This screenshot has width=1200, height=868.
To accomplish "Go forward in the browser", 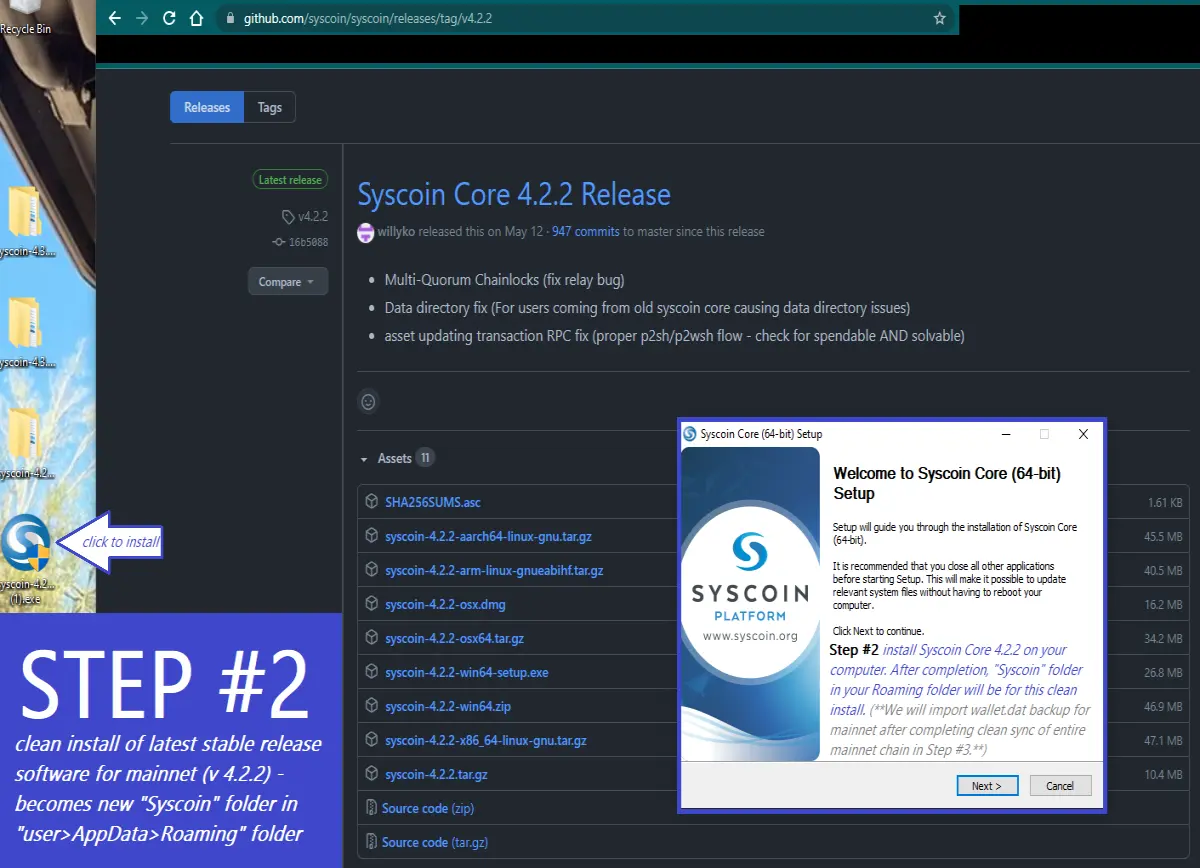I will tap(141, 18).
